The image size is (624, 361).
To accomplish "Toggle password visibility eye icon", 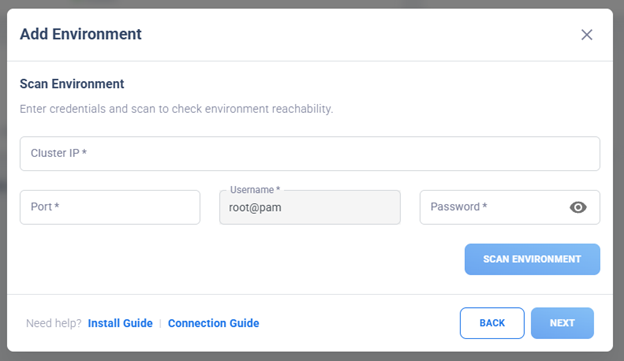I will pyautogui.click(x=578, y=207).
